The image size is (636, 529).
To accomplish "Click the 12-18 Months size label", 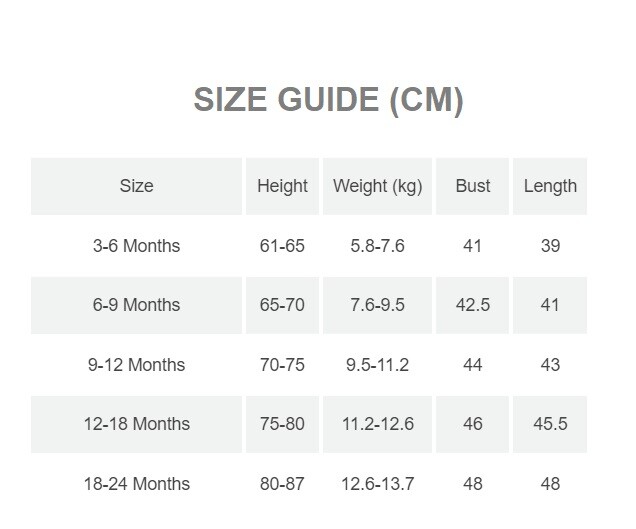I will pyautogui.click(x=136, y=424).
